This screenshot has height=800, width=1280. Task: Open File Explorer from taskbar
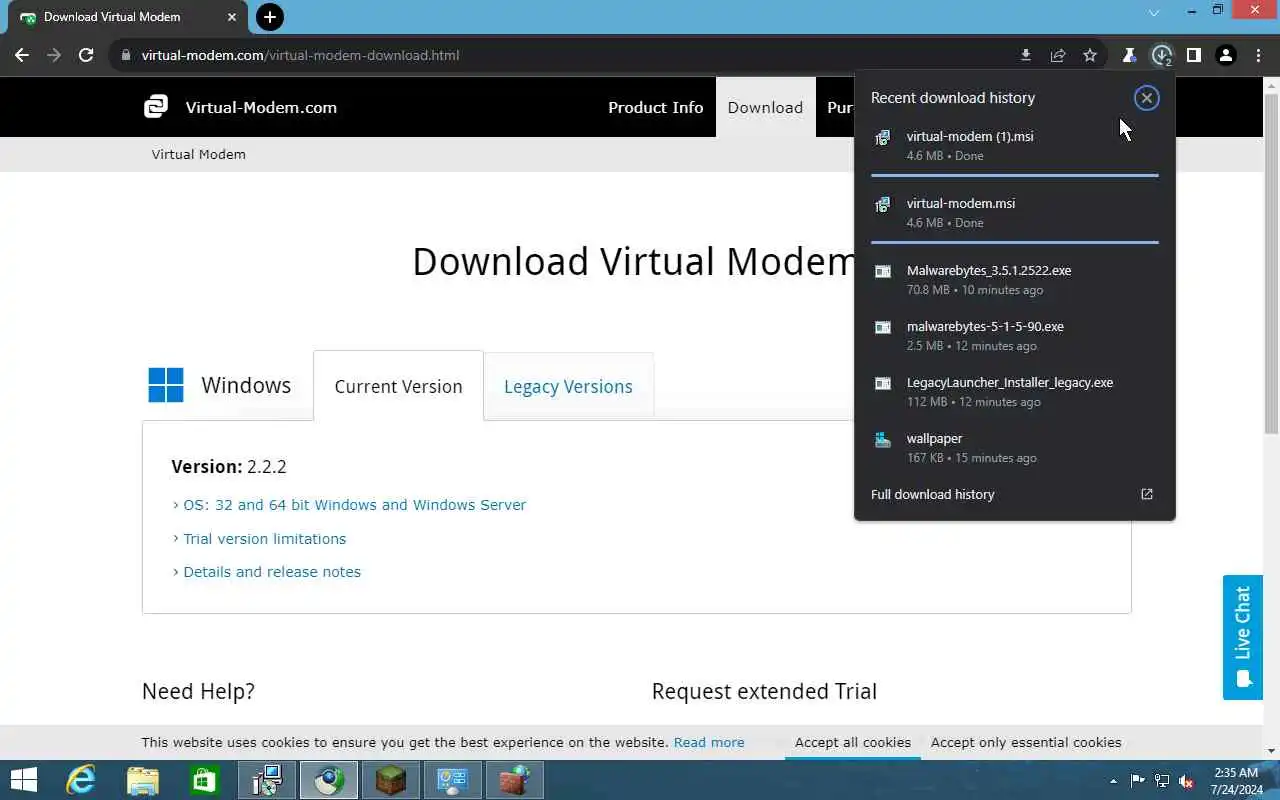point(142,780)
